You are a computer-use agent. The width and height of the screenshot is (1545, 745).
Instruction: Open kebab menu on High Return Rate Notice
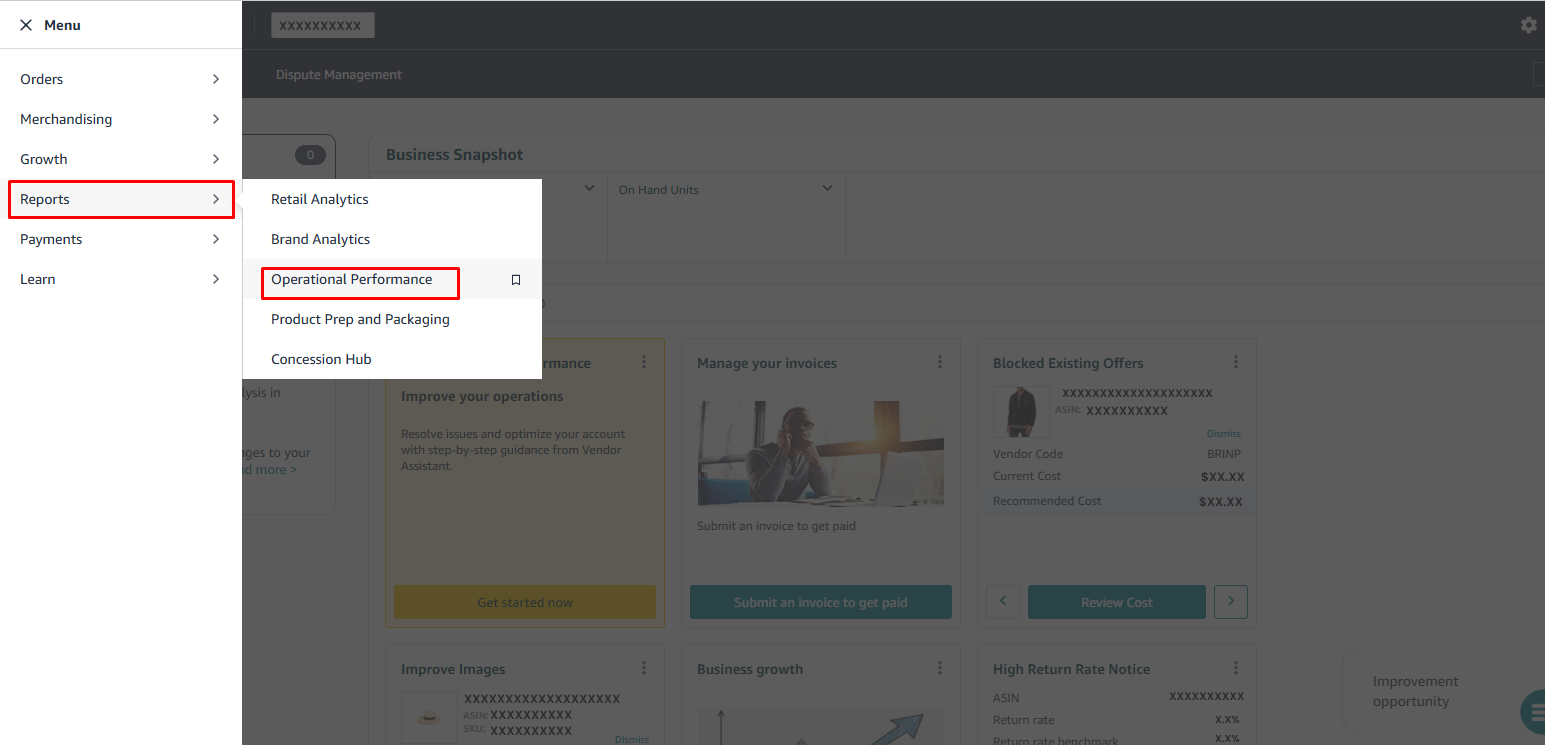(1236, 668)
